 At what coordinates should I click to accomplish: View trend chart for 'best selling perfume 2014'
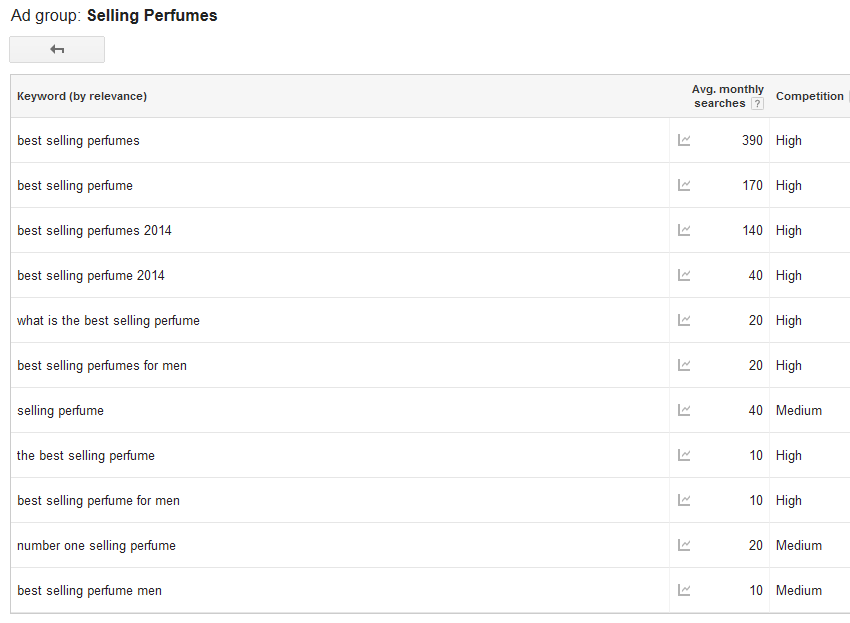[x=684, y=276]
